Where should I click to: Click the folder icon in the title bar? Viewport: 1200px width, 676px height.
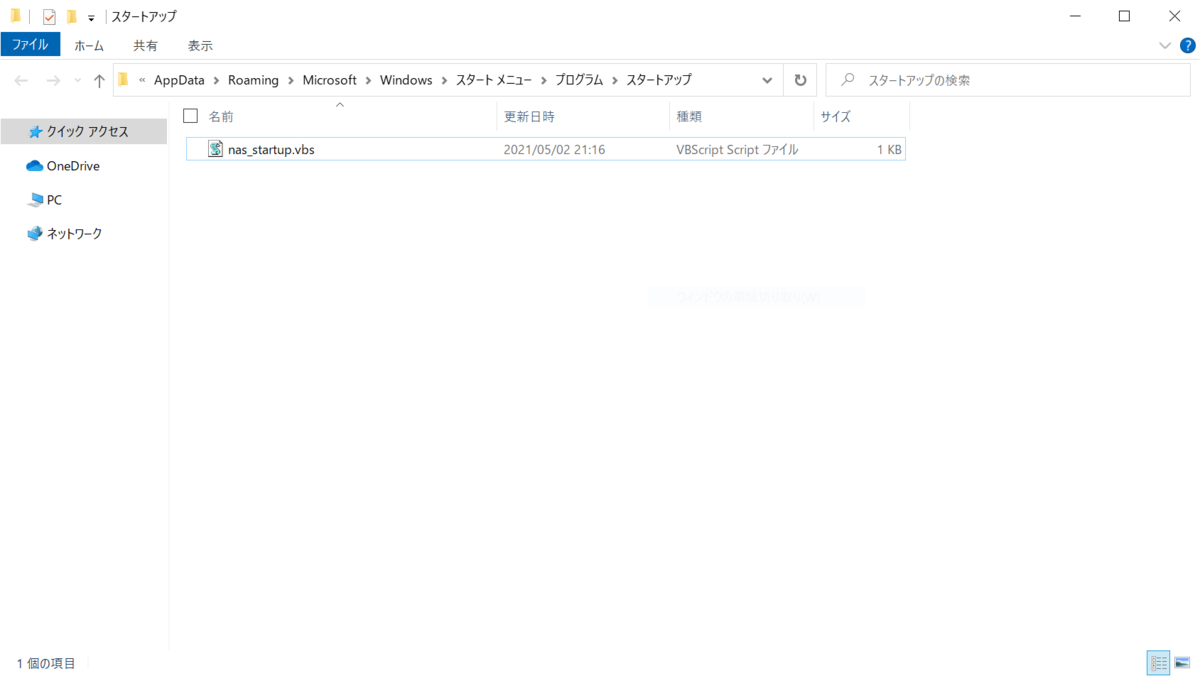tap(14, 15)
